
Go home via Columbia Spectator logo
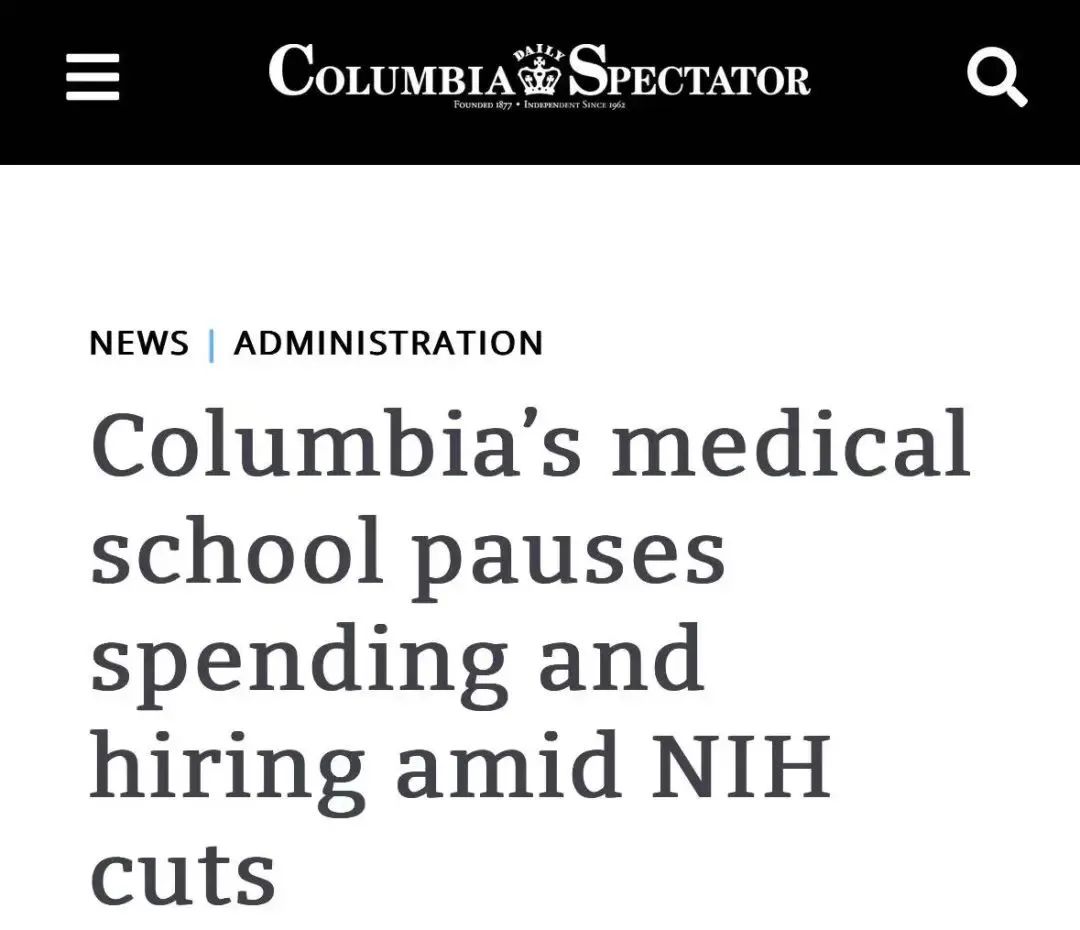539,74
